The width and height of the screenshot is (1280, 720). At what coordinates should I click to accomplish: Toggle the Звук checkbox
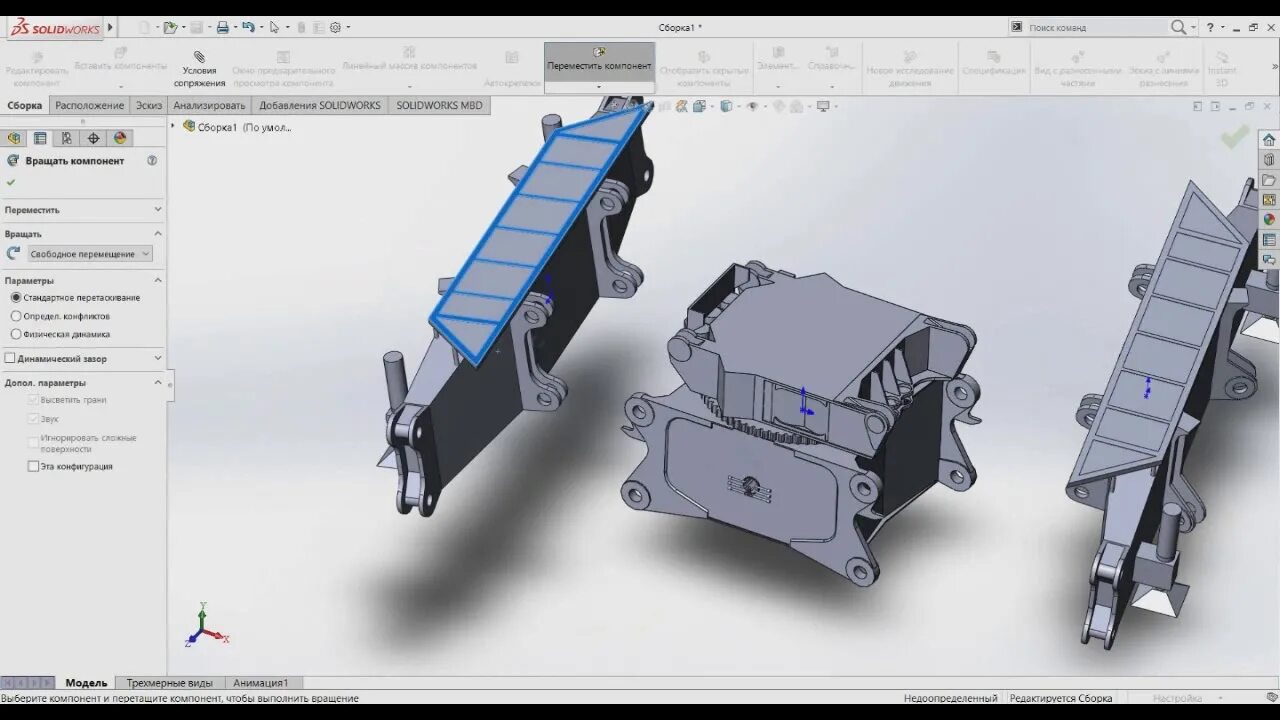pyautogui.click(x=33, y=419)
